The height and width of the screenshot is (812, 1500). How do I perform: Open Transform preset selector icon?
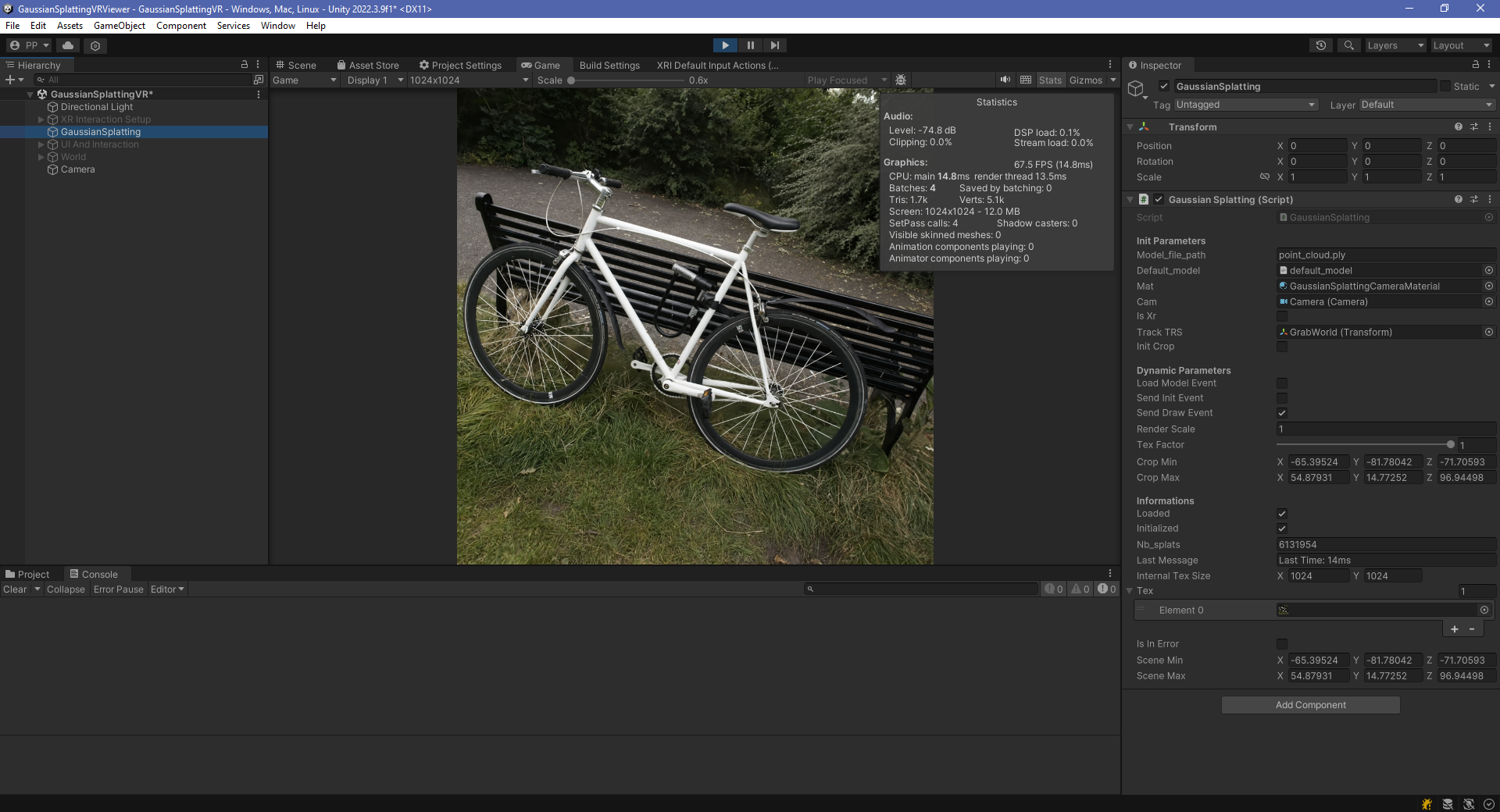pos(1474,126)
